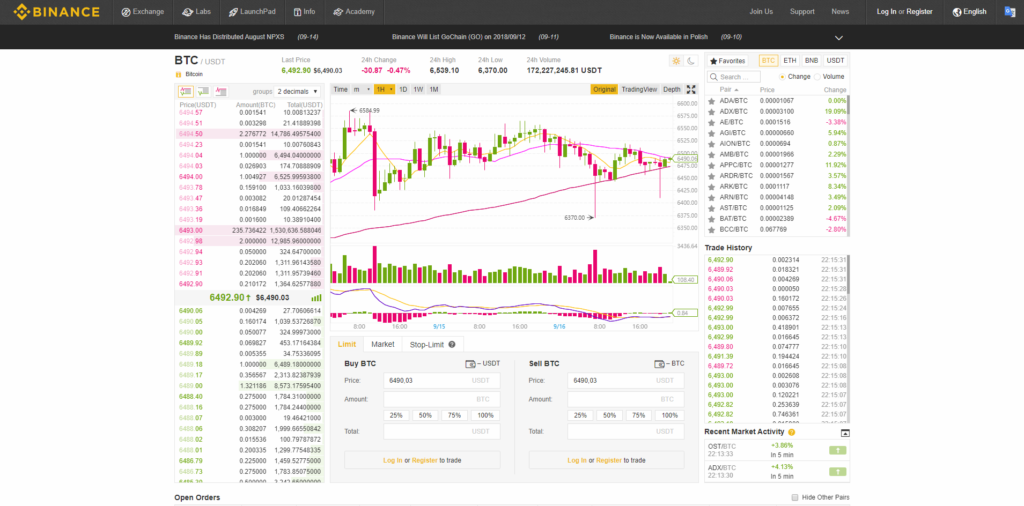The height and width of the screenshot is (506, 1024).
Task: Open the 2 decimals groups dropdown
Action: [298, 91]
